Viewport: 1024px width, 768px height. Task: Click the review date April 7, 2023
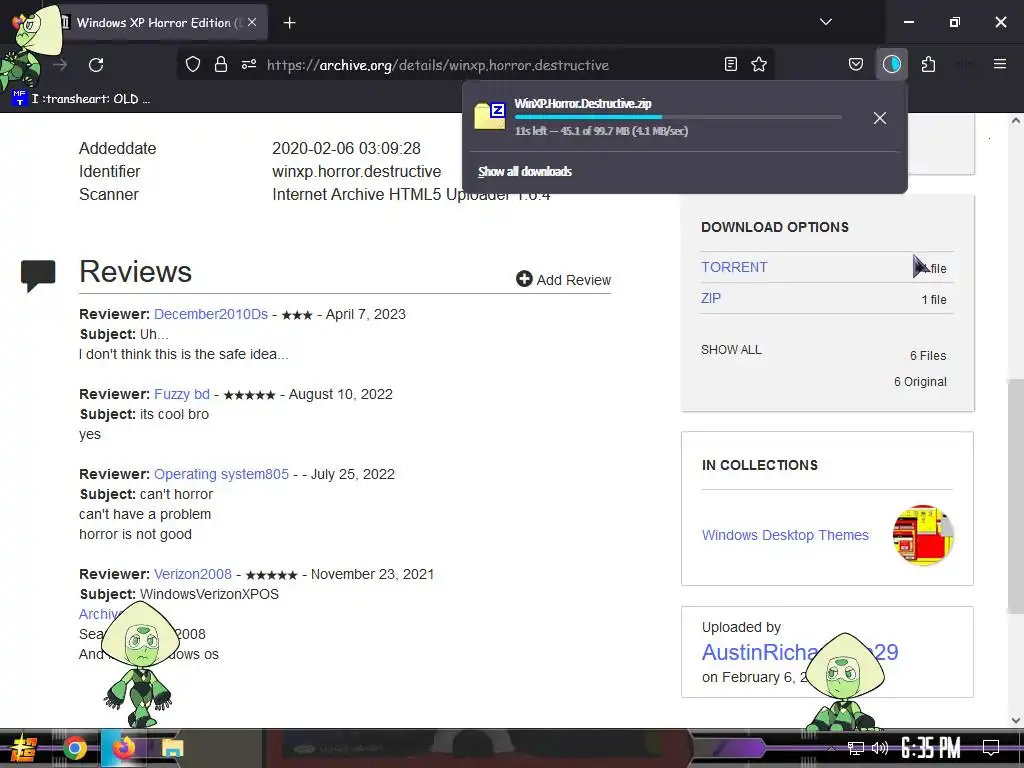click(366, 314)
